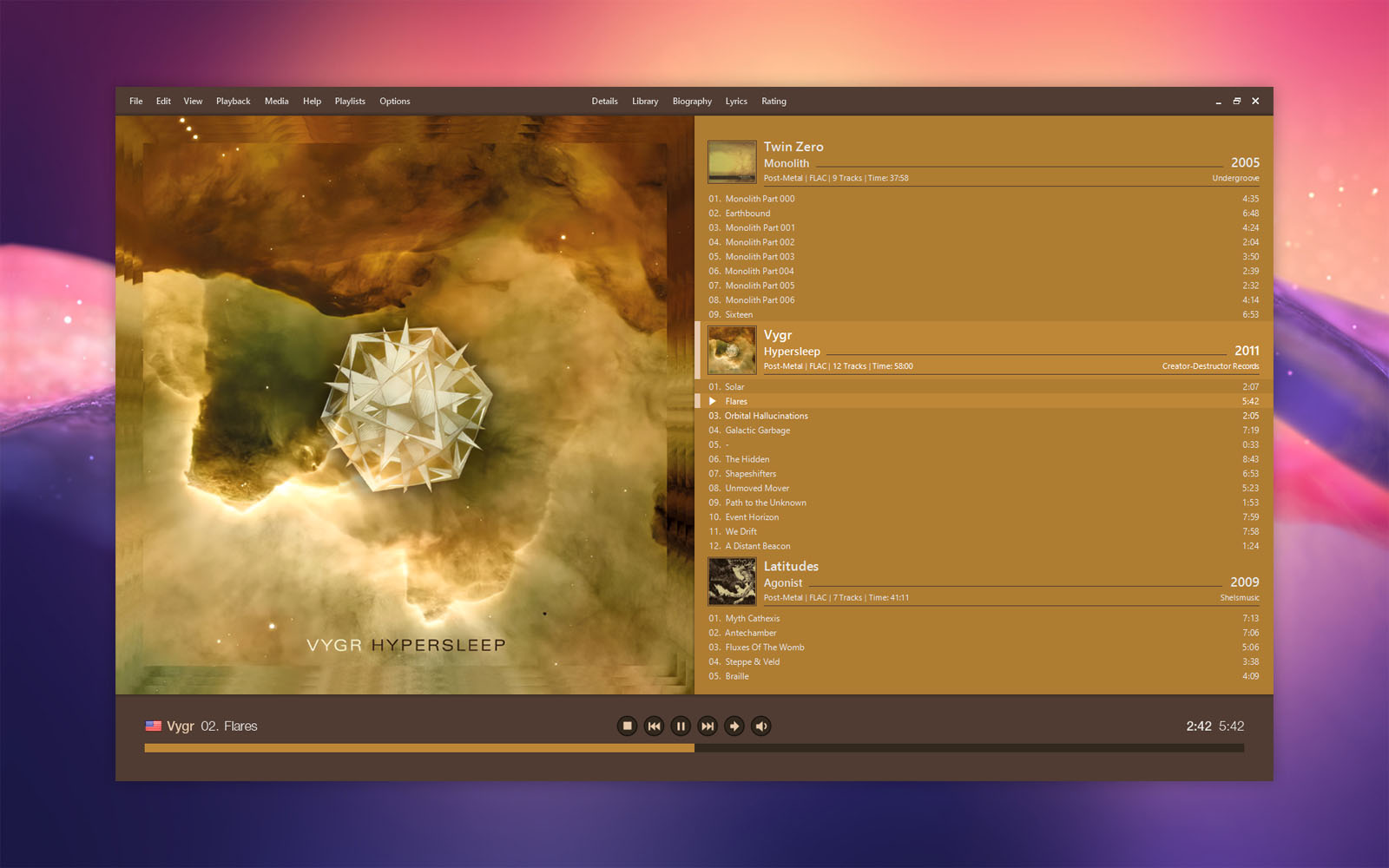
Task: Select track Myth Cathexis
Action: tap(984, 618)
